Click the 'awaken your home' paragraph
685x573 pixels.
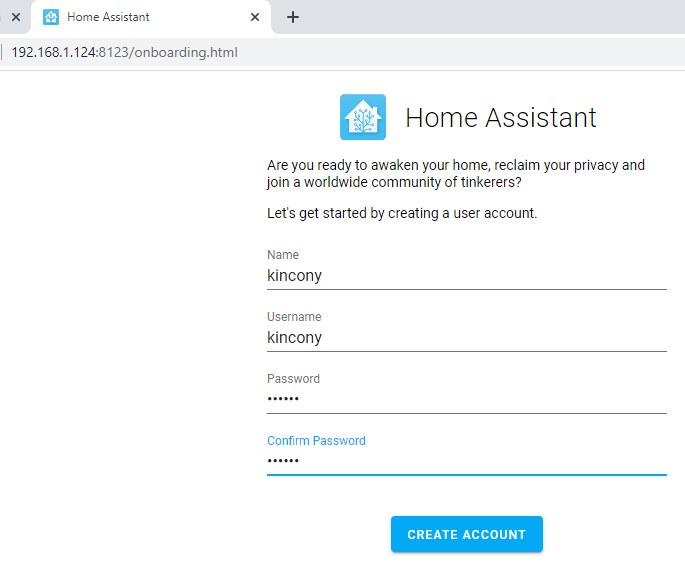pos(456,173)
